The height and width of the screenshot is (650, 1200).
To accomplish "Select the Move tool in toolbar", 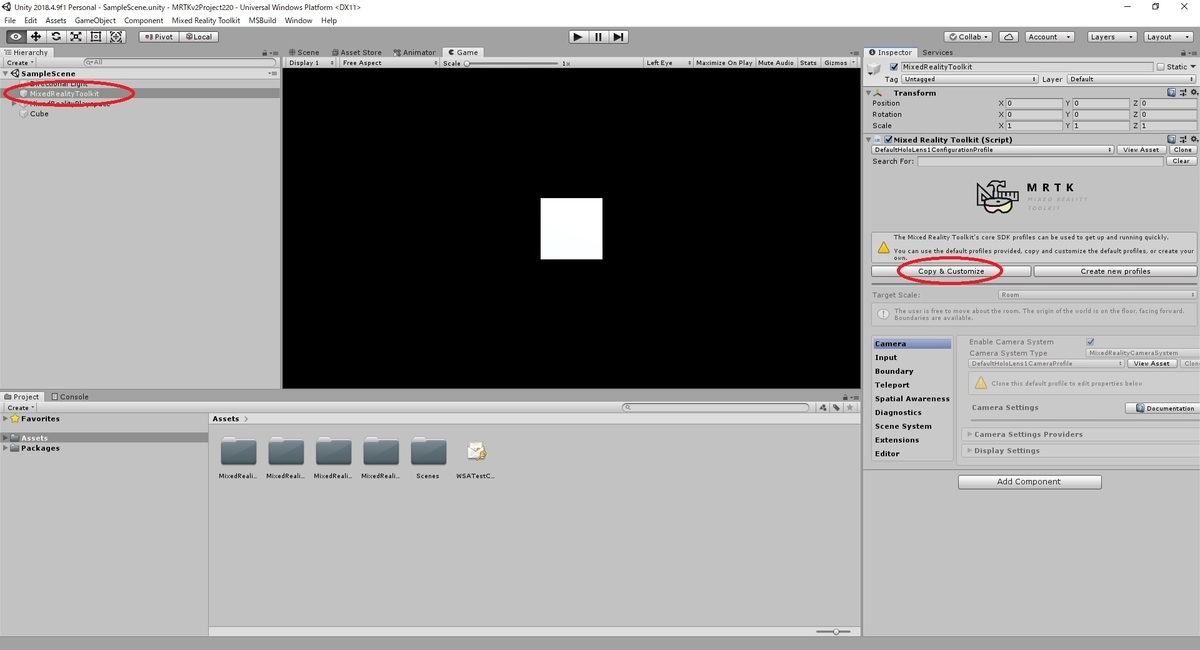I will (x=36, y=36).
